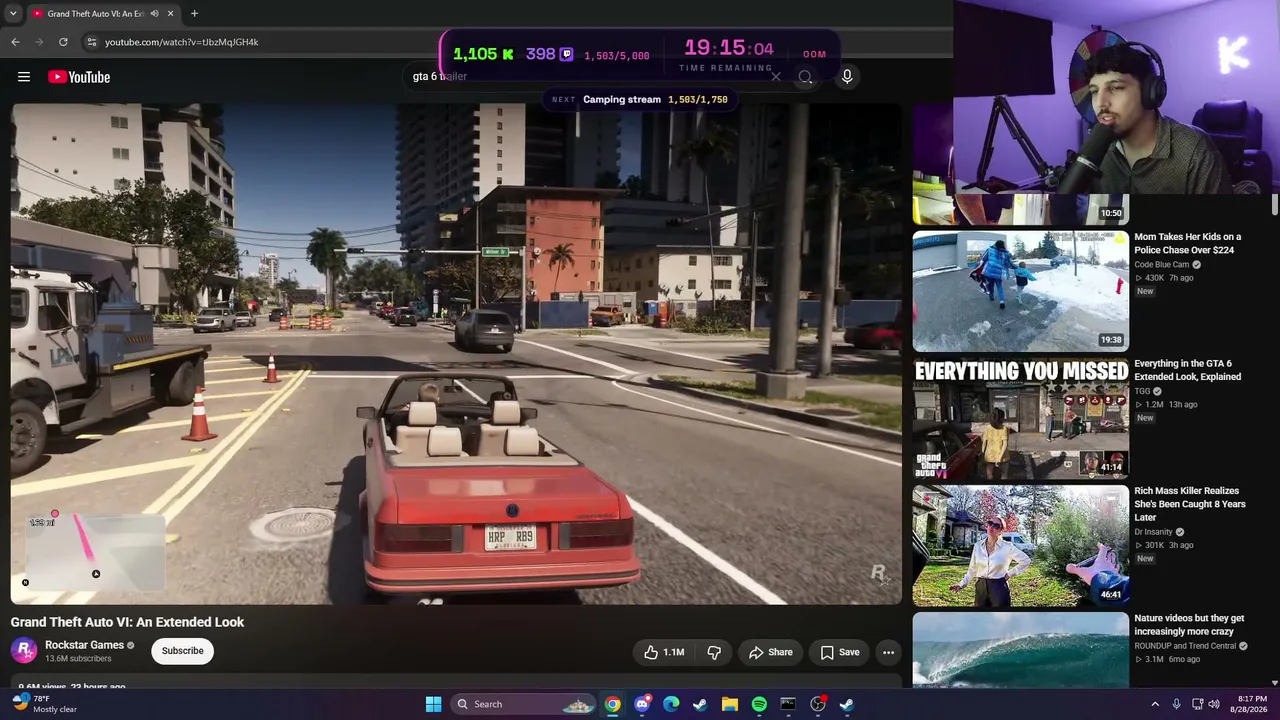The height and width of the screenshot is (720, 1280).
Task: Open a new browser tab with plus button
Action: tap(194, 13)
